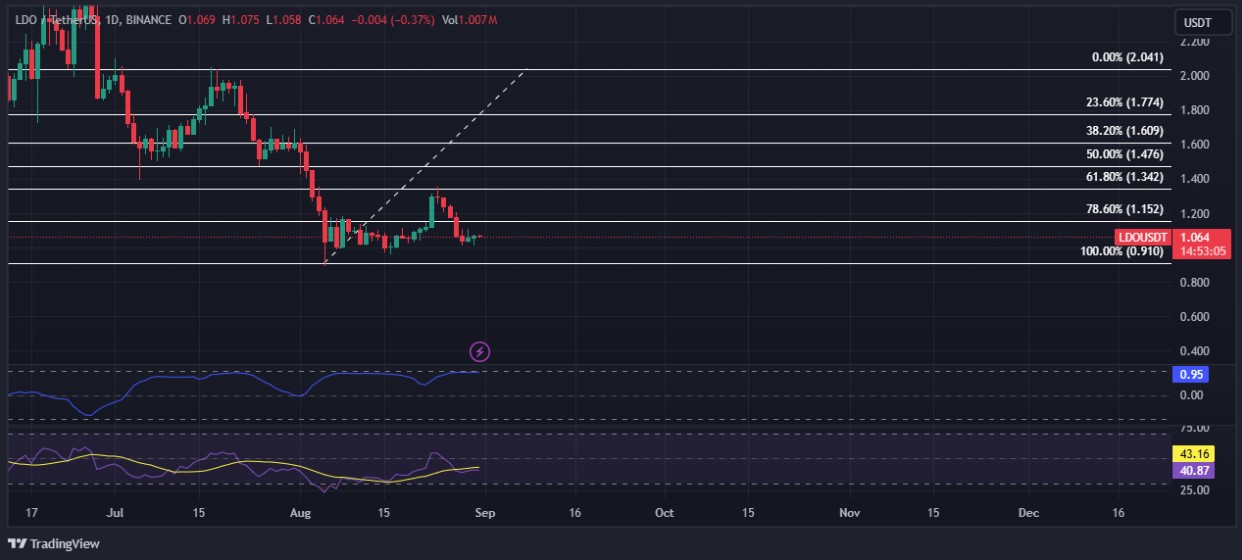Click the 23.60% (1.774) Fibonacci label

click(1124, 102)
